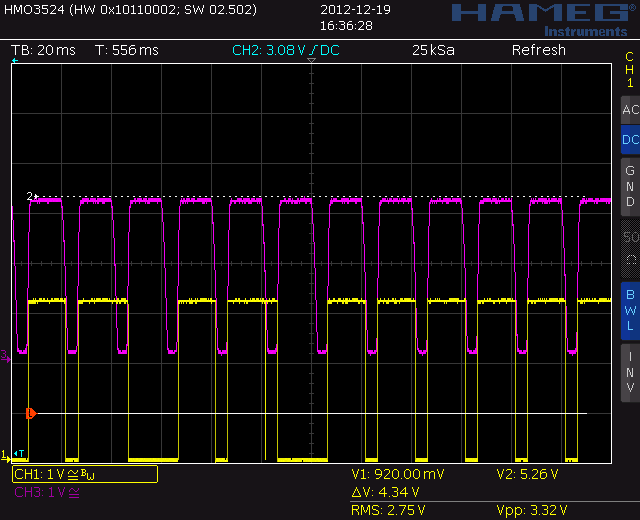
Task: Toggle the INV invert channel option
Action: (x=630, y=373)
